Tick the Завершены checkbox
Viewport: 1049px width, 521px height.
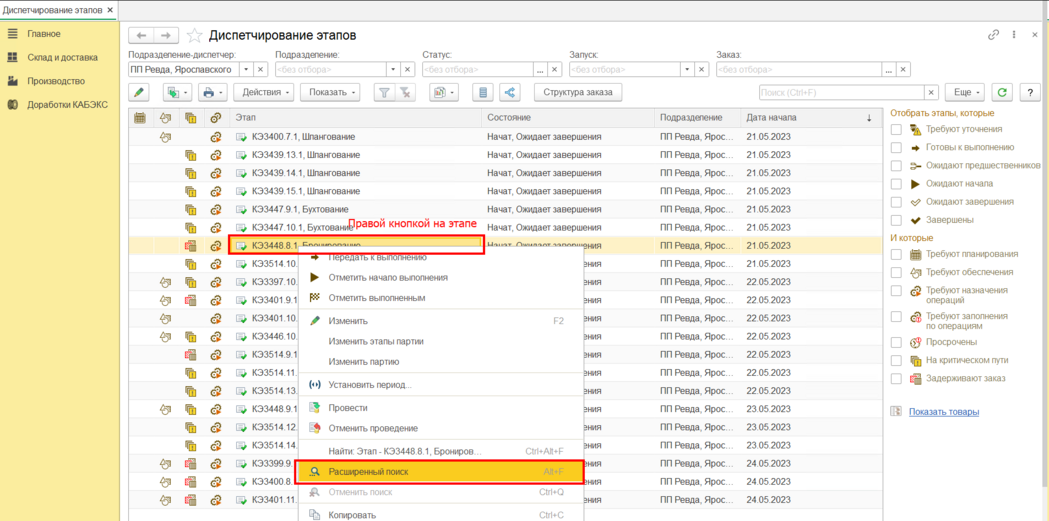tap(896, 219)
